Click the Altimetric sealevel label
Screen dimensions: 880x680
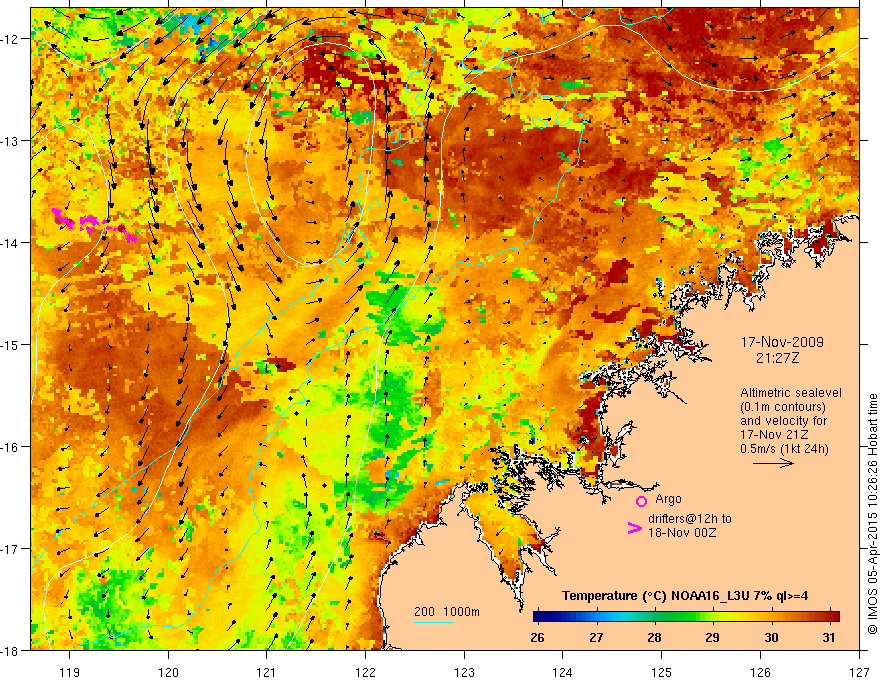click(x=791, y=393)
